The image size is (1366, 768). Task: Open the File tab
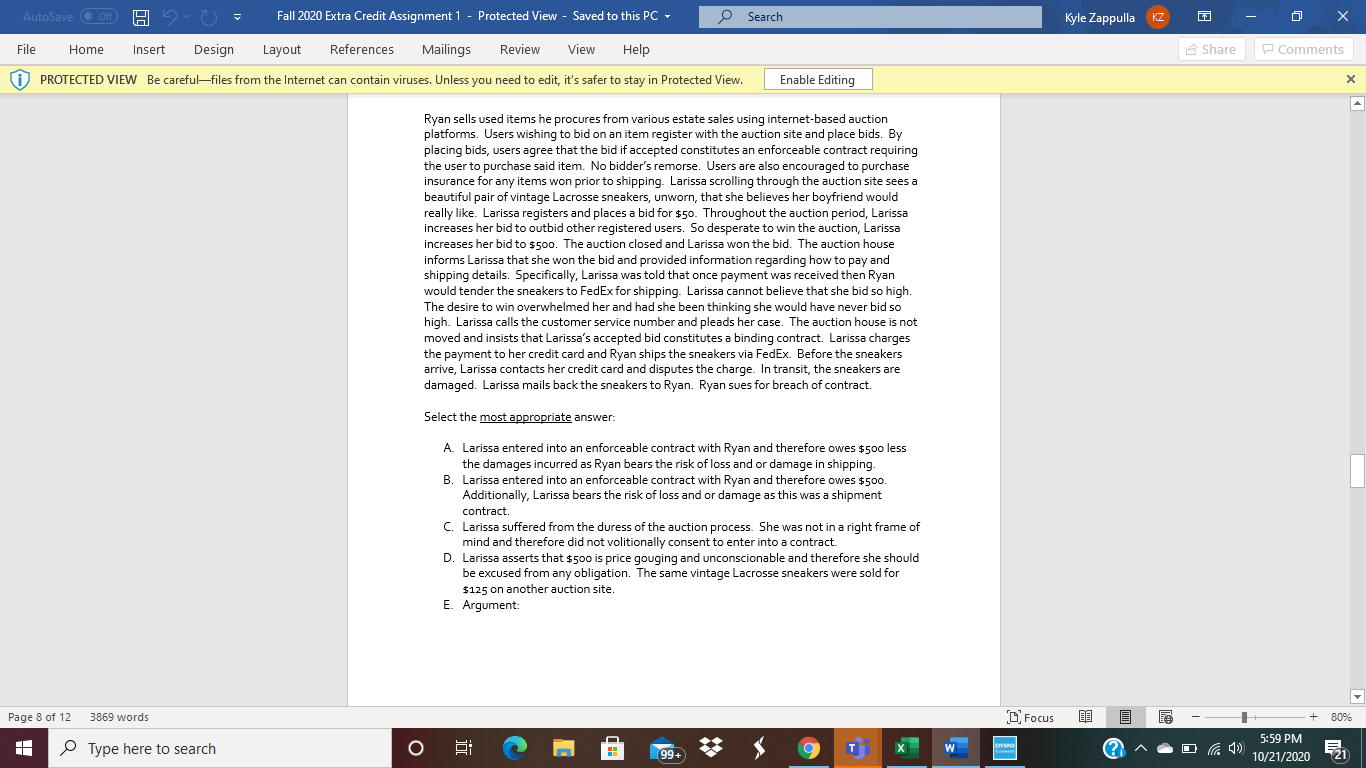pos(26,49)
